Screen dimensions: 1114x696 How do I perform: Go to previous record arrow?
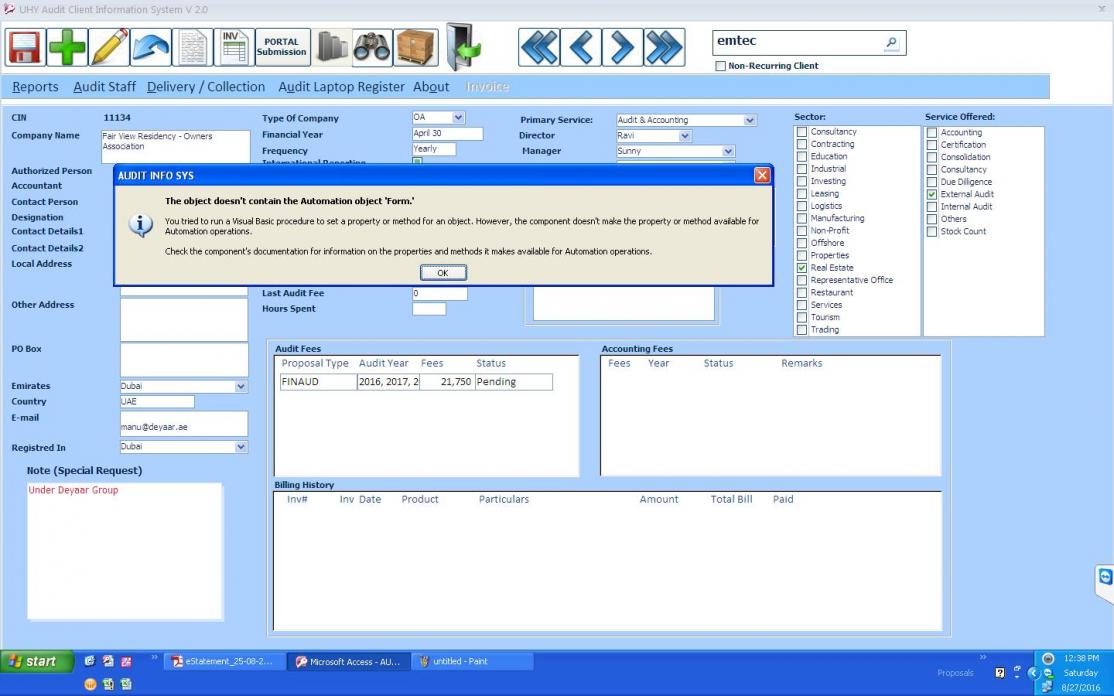click(580, 48)
